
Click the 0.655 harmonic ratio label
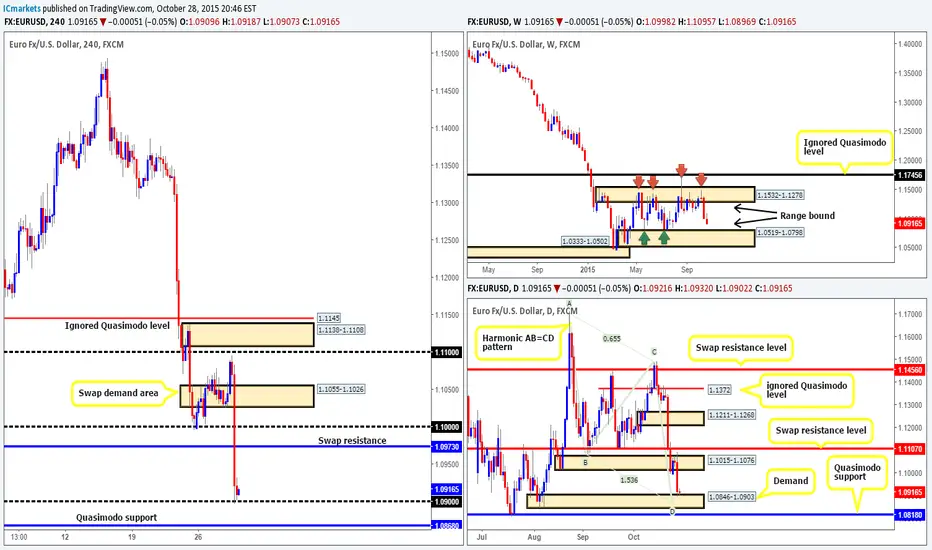pos(612,338)
